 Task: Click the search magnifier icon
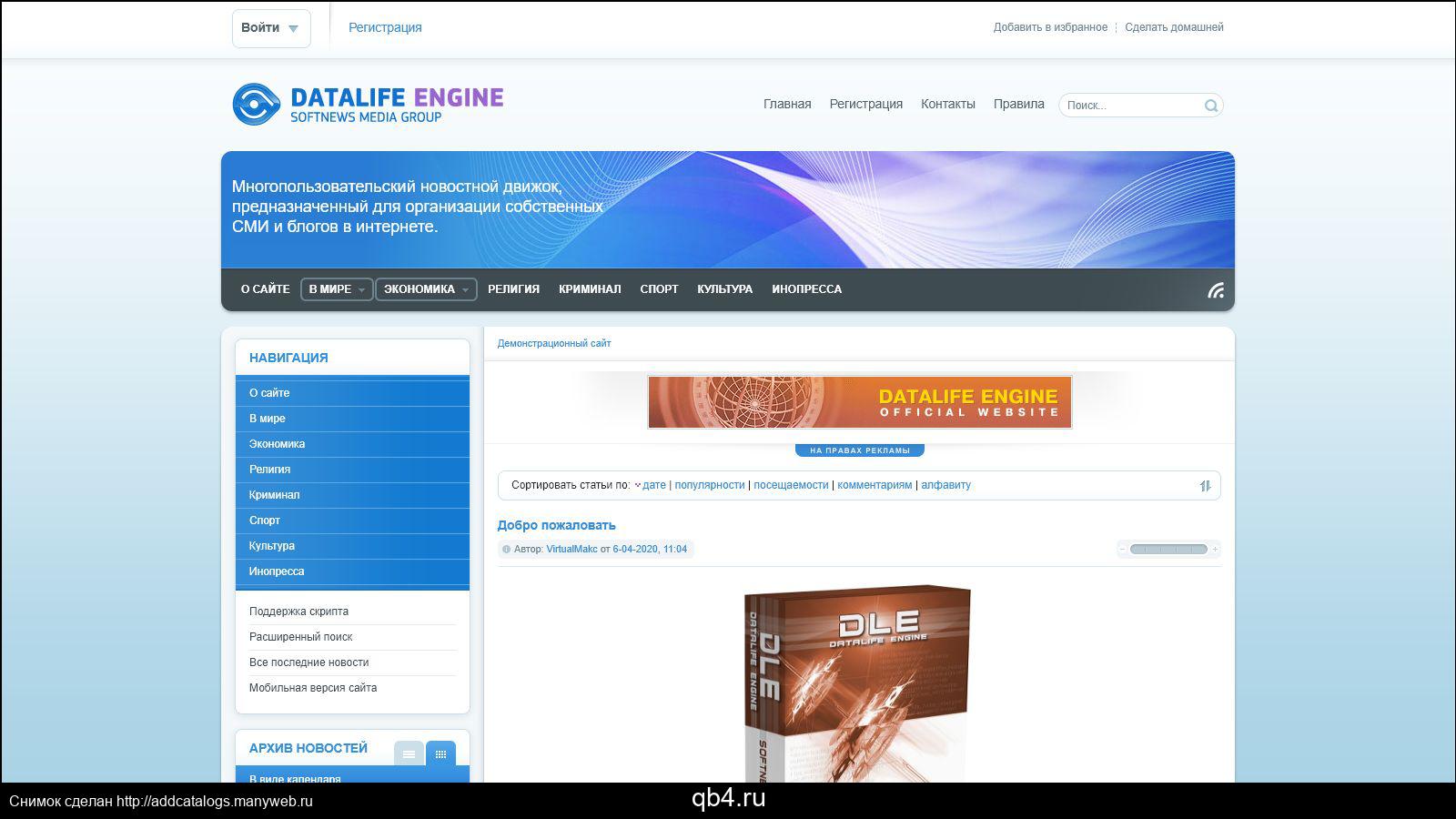1210,106
